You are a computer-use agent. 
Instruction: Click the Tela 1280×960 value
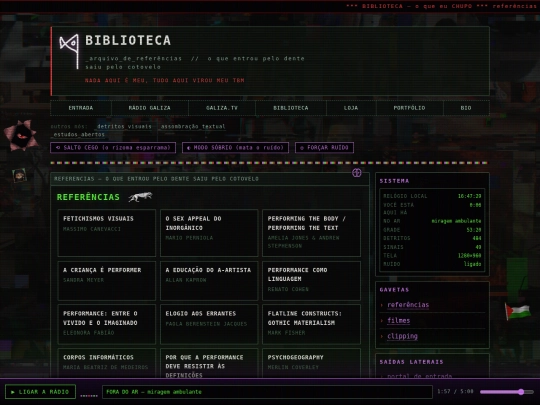[469, 255]
